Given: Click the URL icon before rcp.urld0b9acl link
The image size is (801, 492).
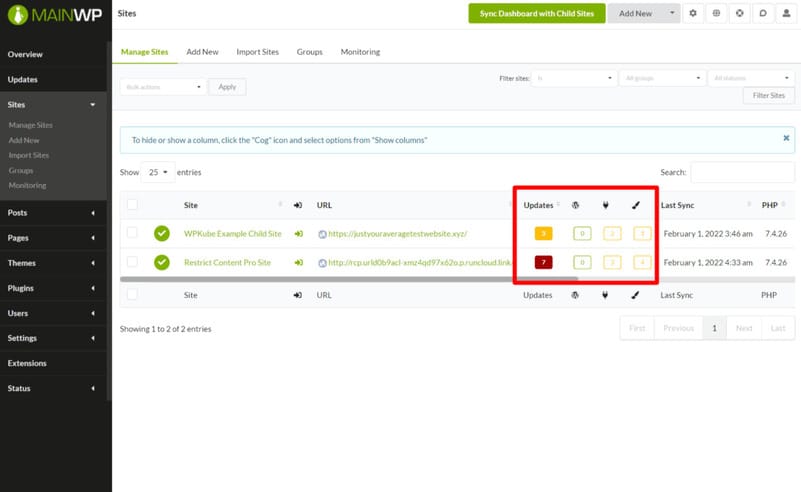Looking at the screenshot, I should [x=322, y=263].
